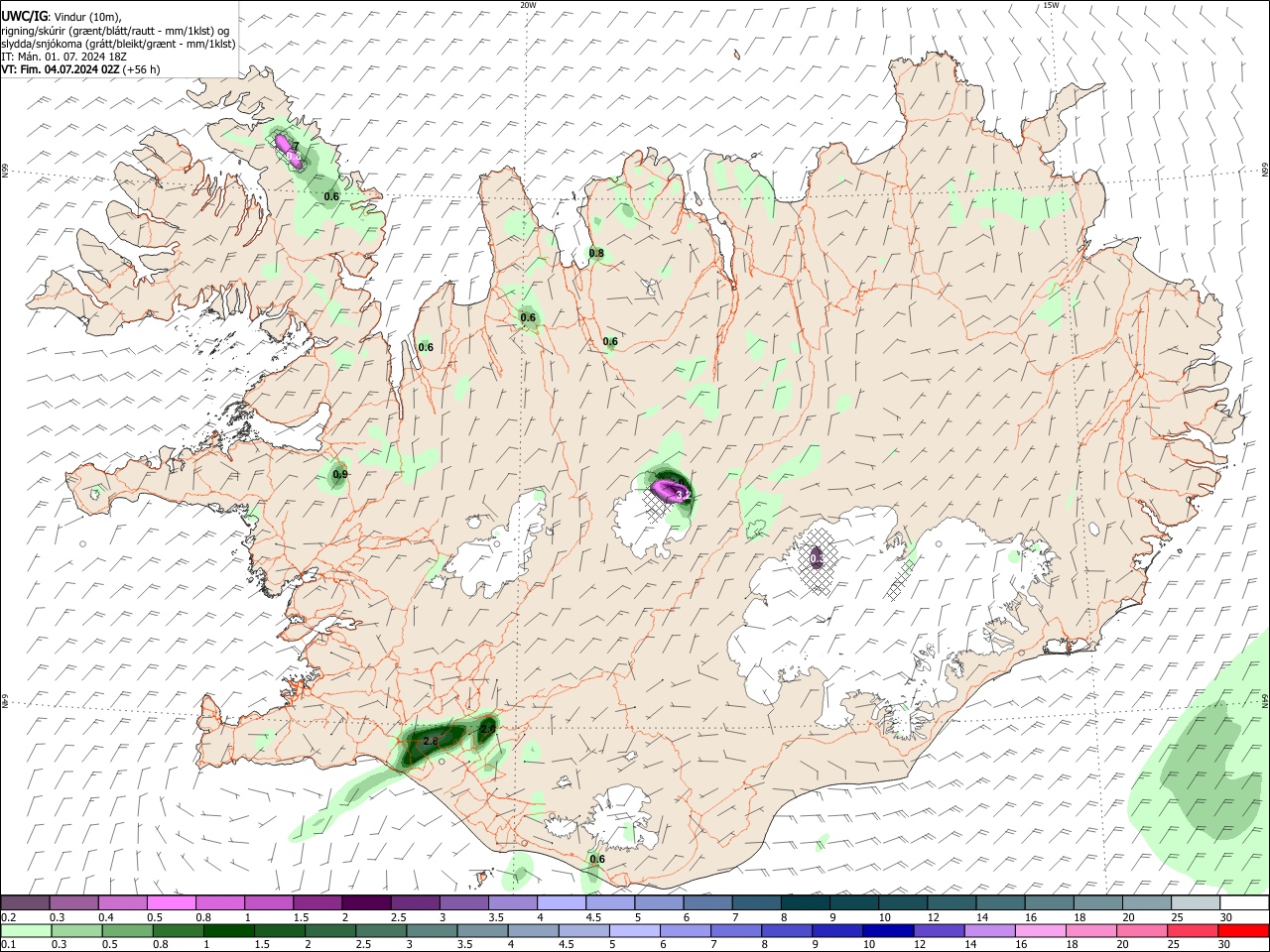Click the '0.1' label in lower legend
Screen dimensions: 1270x952
tap(8, 945)
